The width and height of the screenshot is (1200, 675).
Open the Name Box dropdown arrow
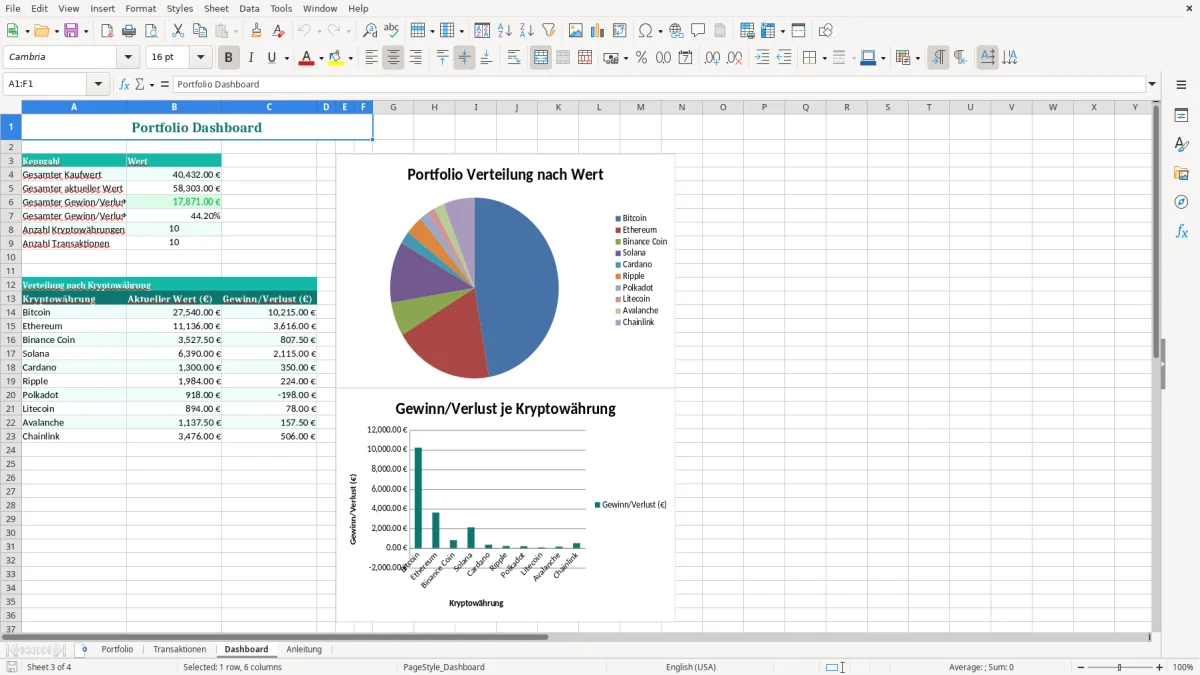(x=98, y=84)
